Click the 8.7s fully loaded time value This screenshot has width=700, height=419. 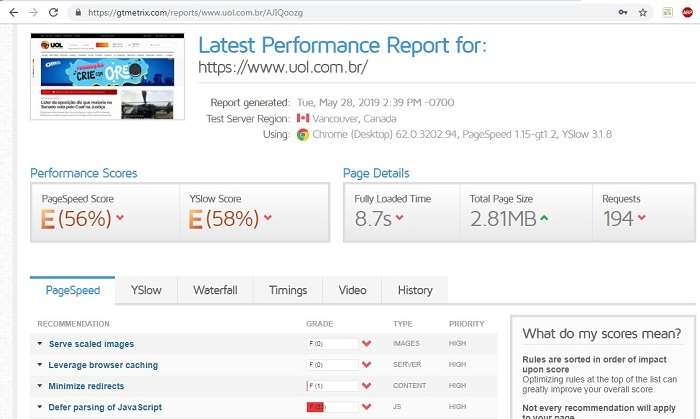point(373,219)
